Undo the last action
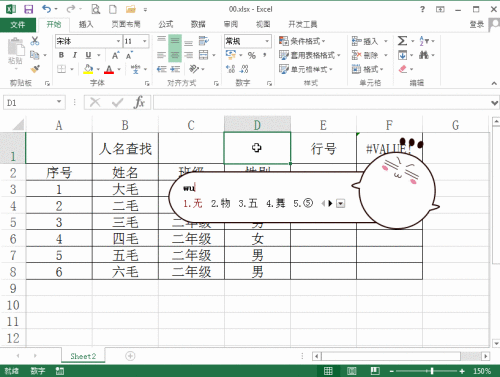The height and width of the screenshot is (377, 500). pyautogui.click(x=47, y=9)
